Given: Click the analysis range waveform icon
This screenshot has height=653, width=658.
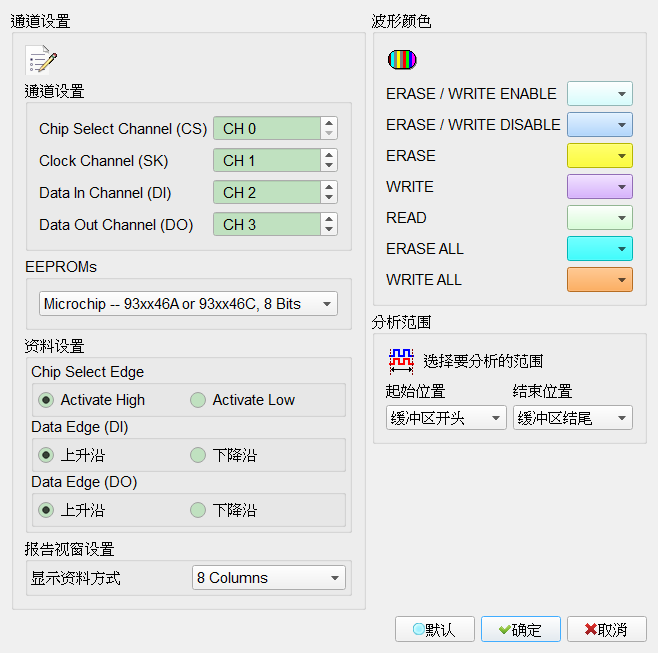Looking at the screenshot, I should point(401,361).
